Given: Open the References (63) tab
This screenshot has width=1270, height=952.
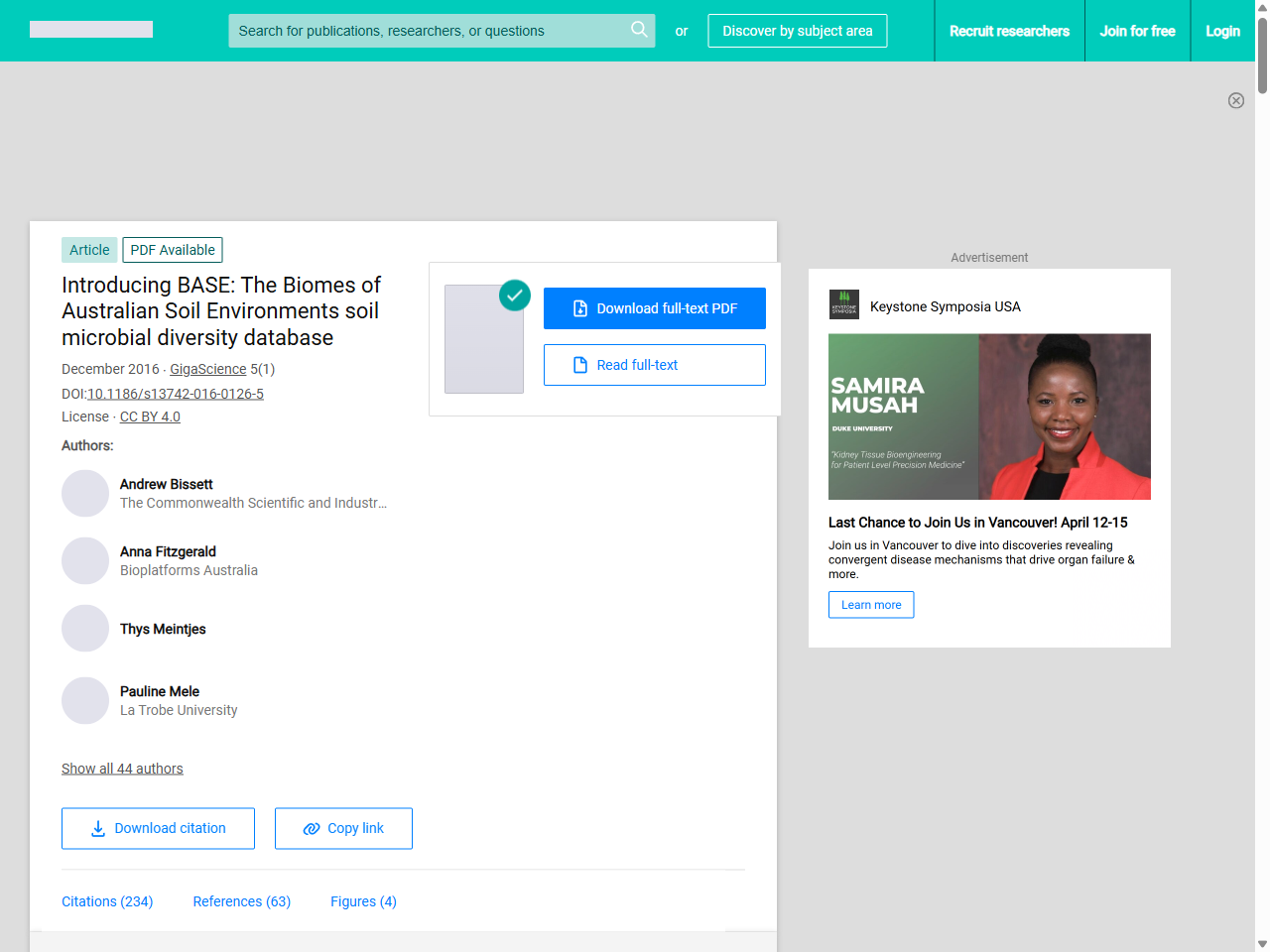Looking at the screenshot, I should click(241, 901).
